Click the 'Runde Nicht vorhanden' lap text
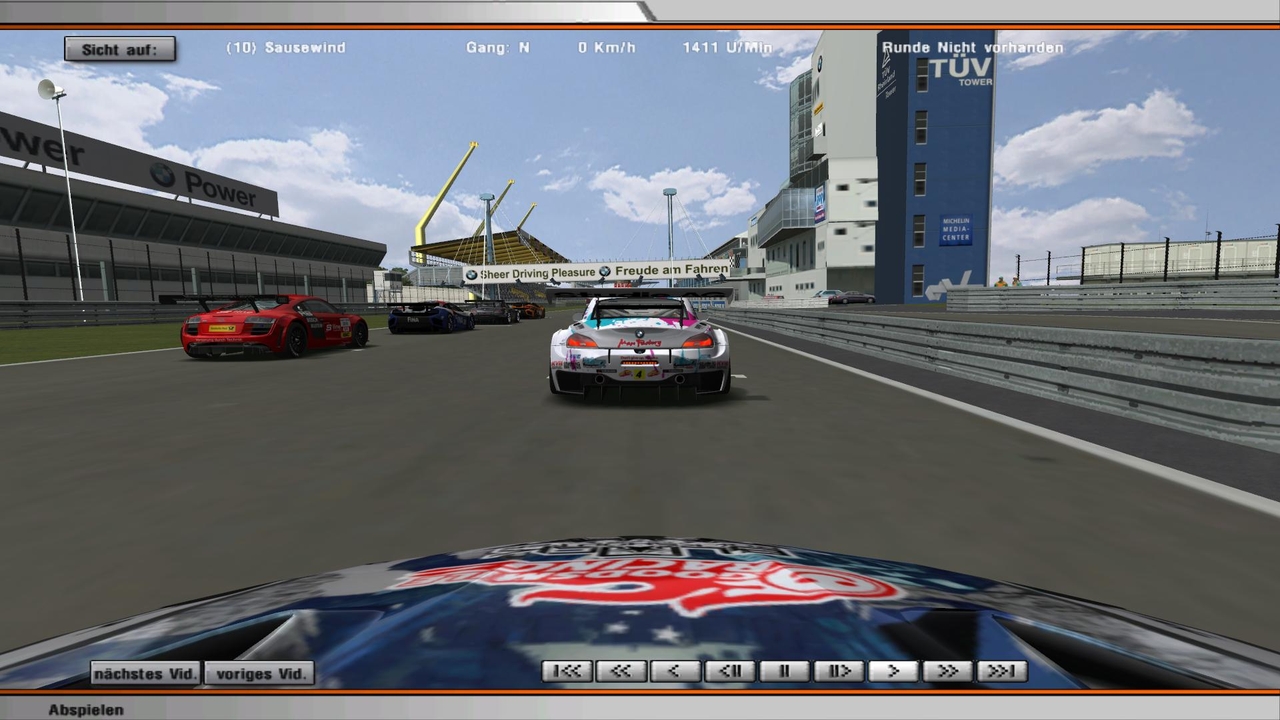This screenshot has height=720, width=1280. tap(972, 48)
